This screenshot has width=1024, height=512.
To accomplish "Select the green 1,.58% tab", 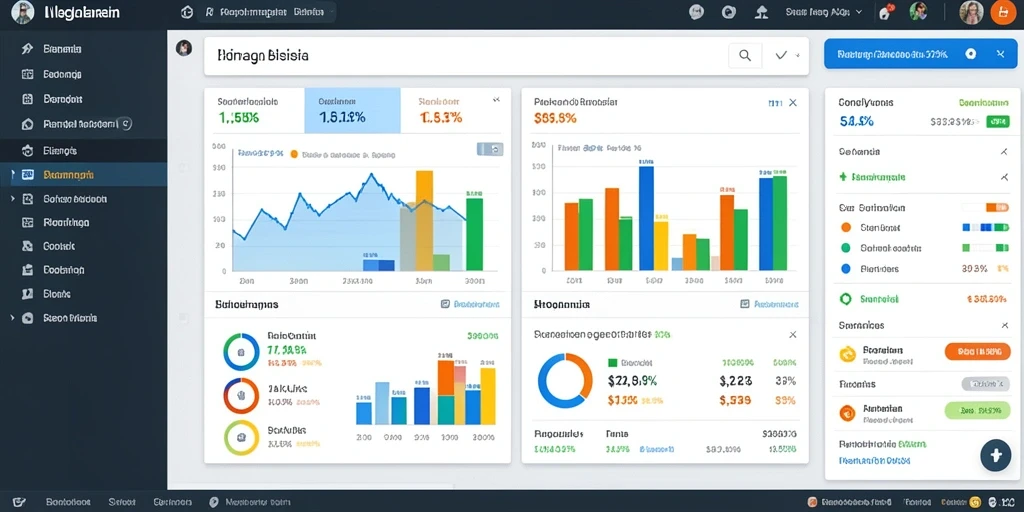I will pyautogui.click(x=255, y=110).
